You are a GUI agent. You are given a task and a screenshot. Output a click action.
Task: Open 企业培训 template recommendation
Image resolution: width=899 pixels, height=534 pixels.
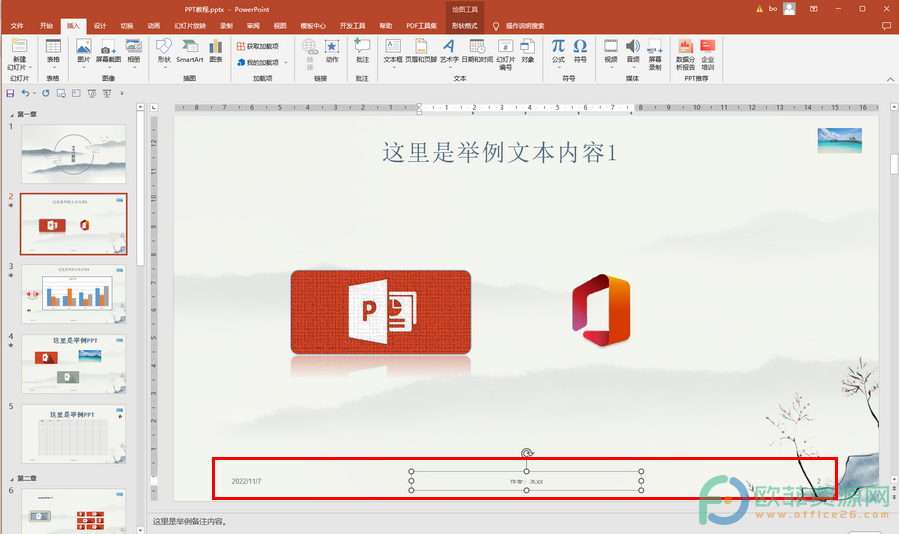point(708,54)
